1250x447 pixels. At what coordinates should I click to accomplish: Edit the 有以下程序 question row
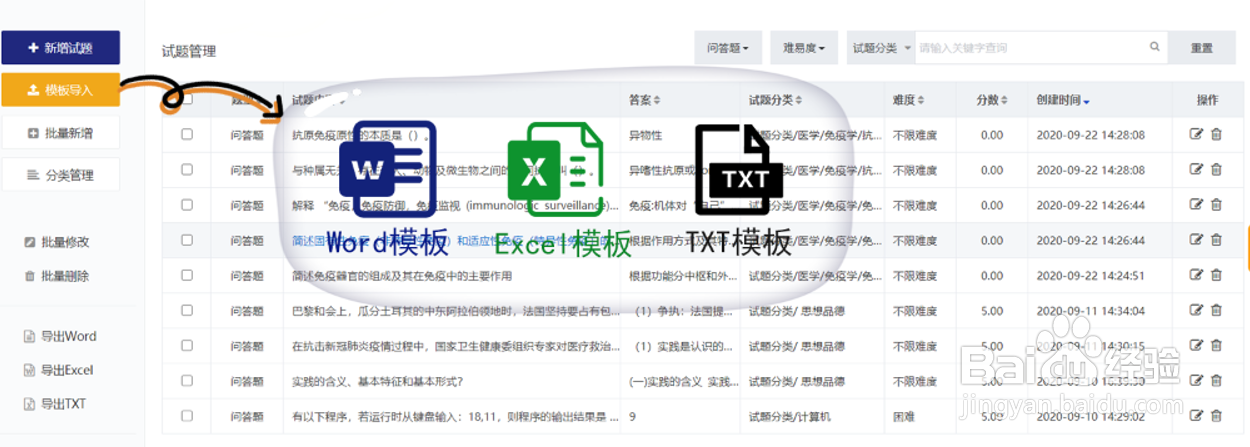pyautogui.click(x=1196, y=416)
